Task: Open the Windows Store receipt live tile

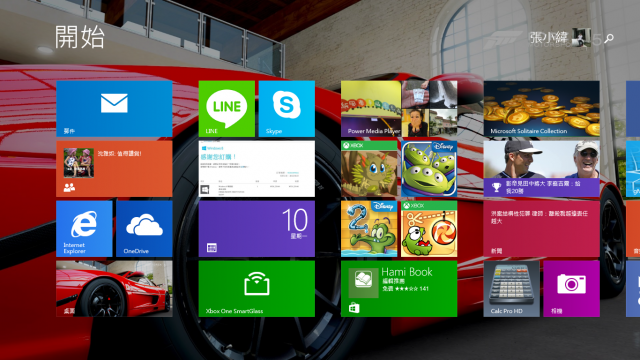Action: click(x=257, y=169)
